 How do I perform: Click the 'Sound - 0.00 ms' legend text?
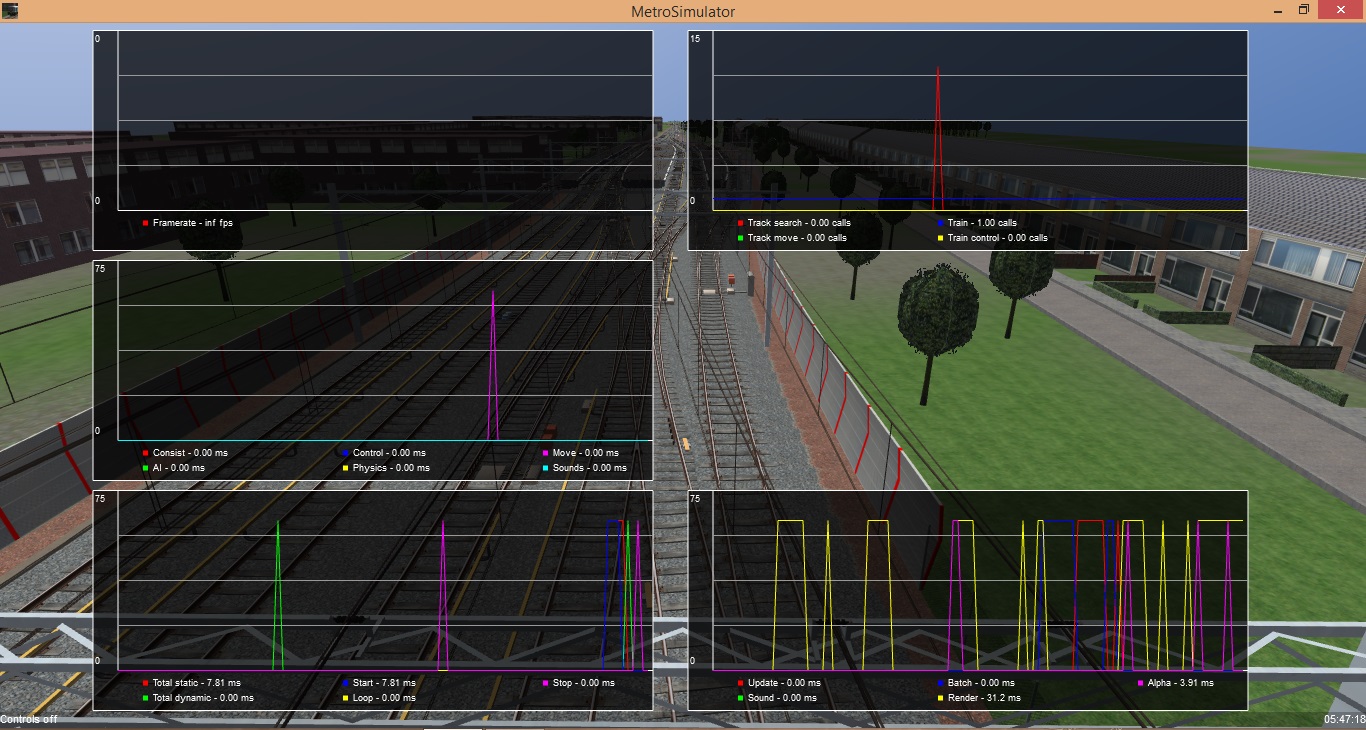pos(784,698)
